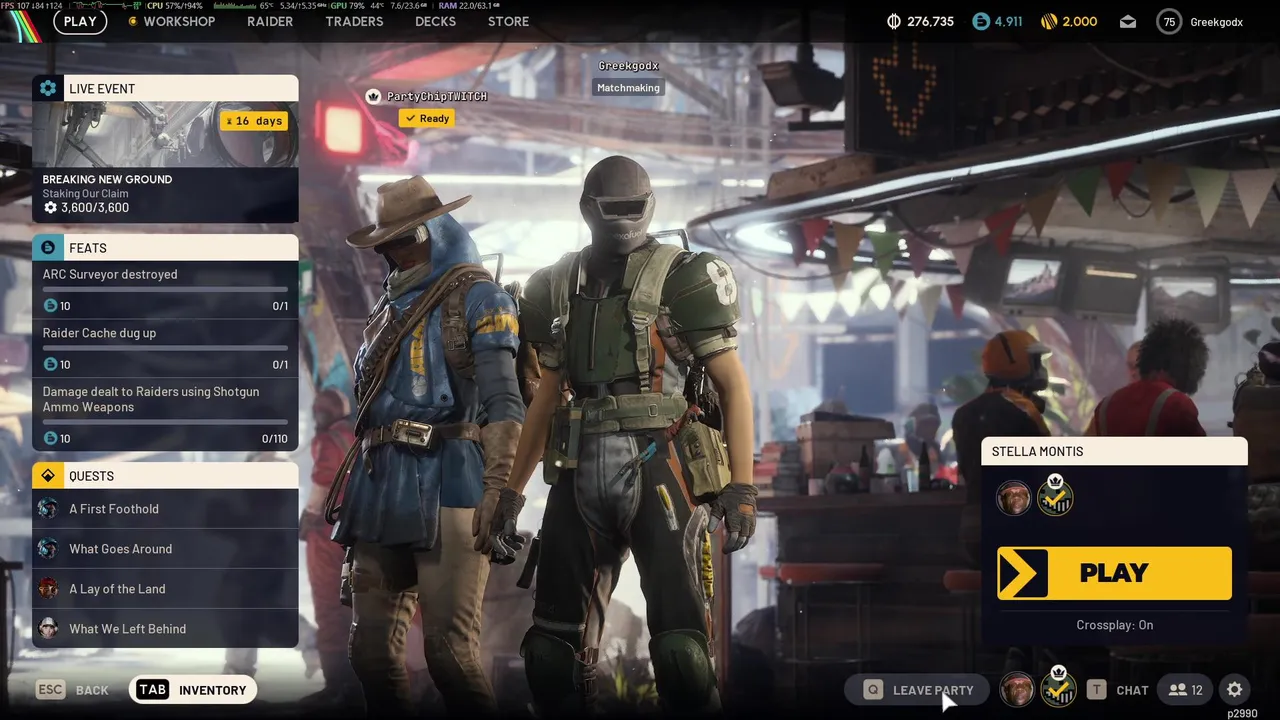
Task: Select the Stella Montis map title
Action: (x=1037, y=451)
